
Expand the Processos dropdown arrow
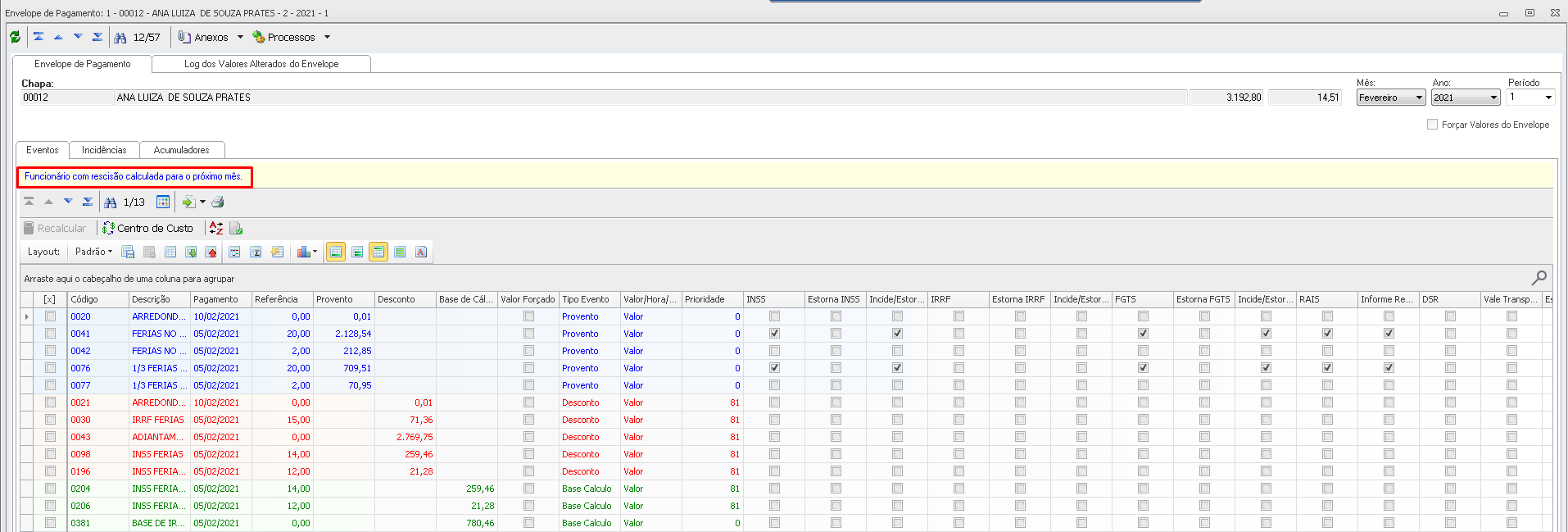(327, 37)
